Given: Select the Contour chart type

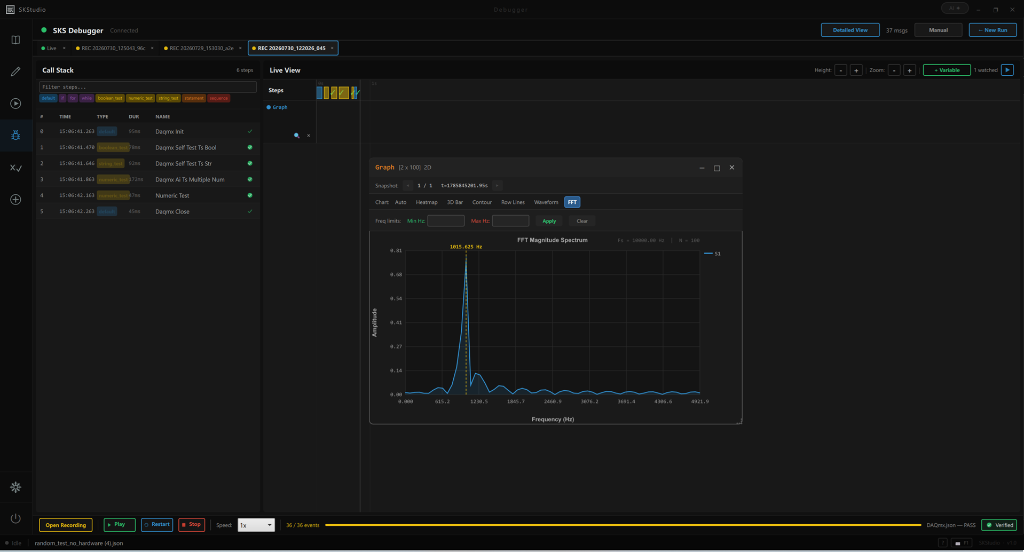Looking at the screenshot, I should pos(482,203).
